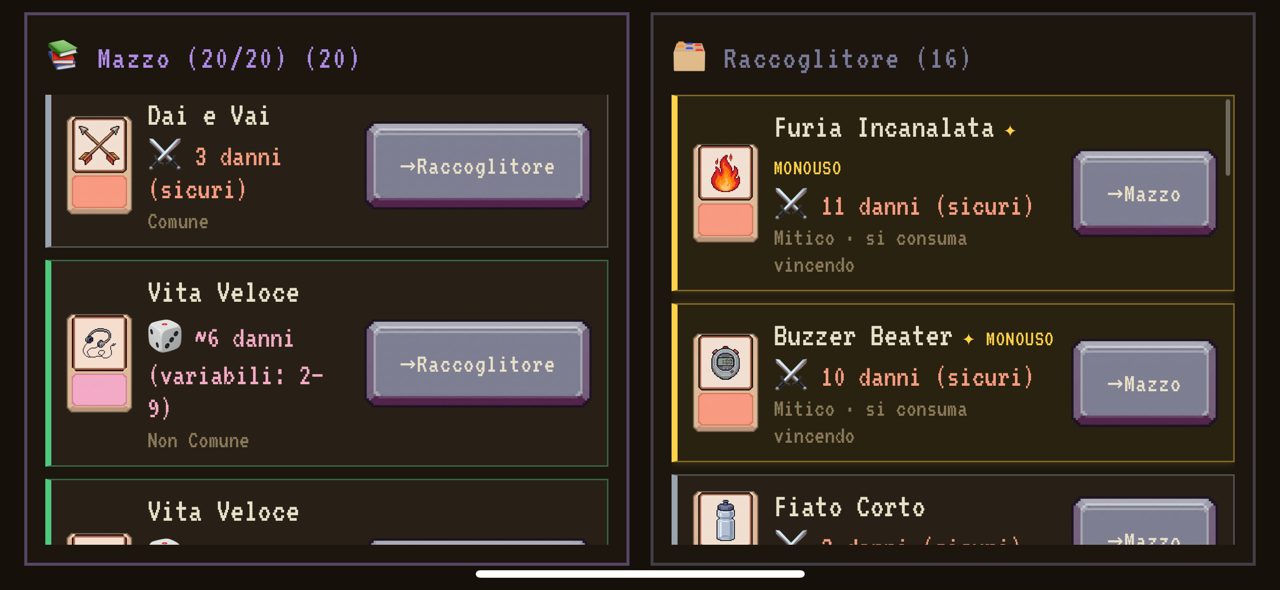Screen dimensions: 1280x590
Task: Click crossed swords icon beside 10 danni
Action: [790, 376]
